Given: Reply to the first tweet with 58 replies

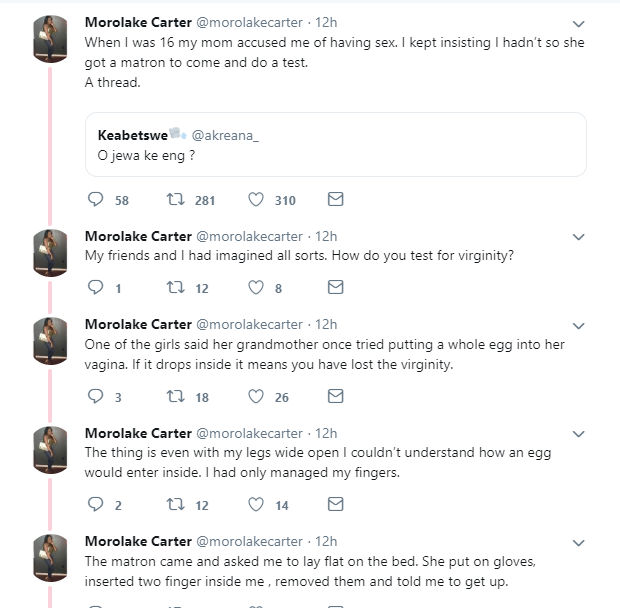Looking at the screenshot, I should pyautogui.click(x=96, y=200).
